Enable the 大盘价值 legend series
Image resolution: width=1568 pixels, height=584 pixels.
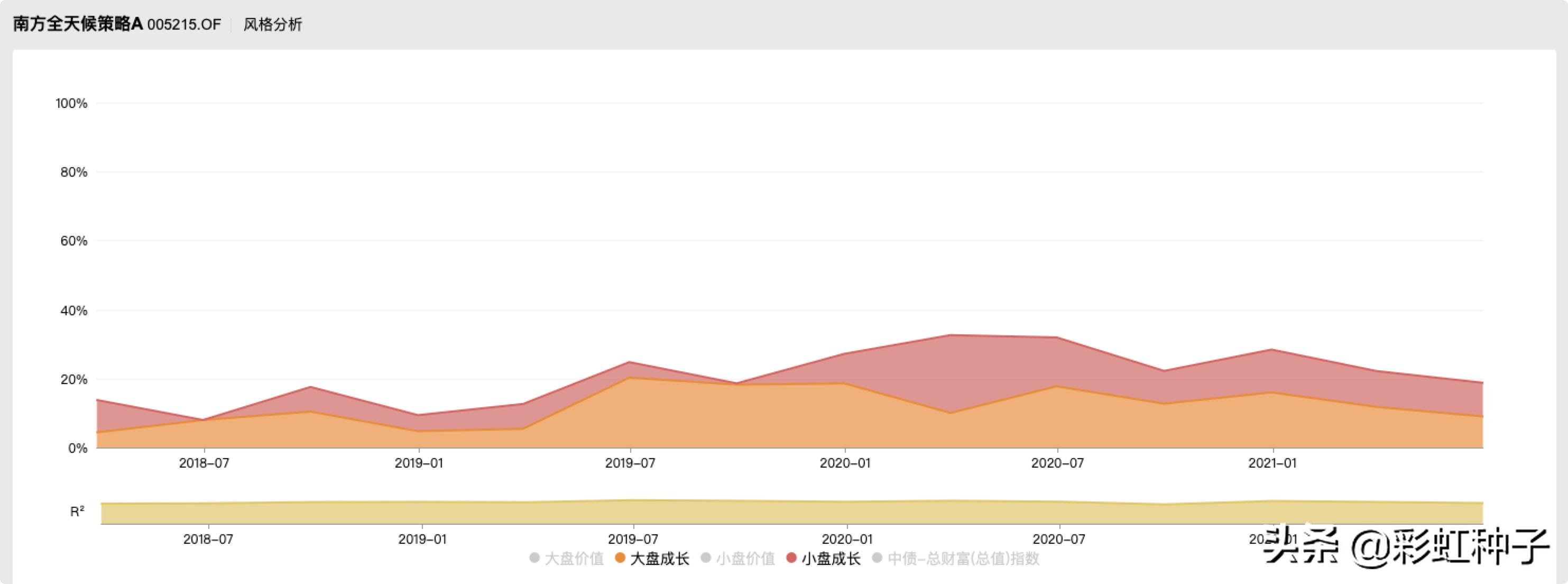point(574,559)
